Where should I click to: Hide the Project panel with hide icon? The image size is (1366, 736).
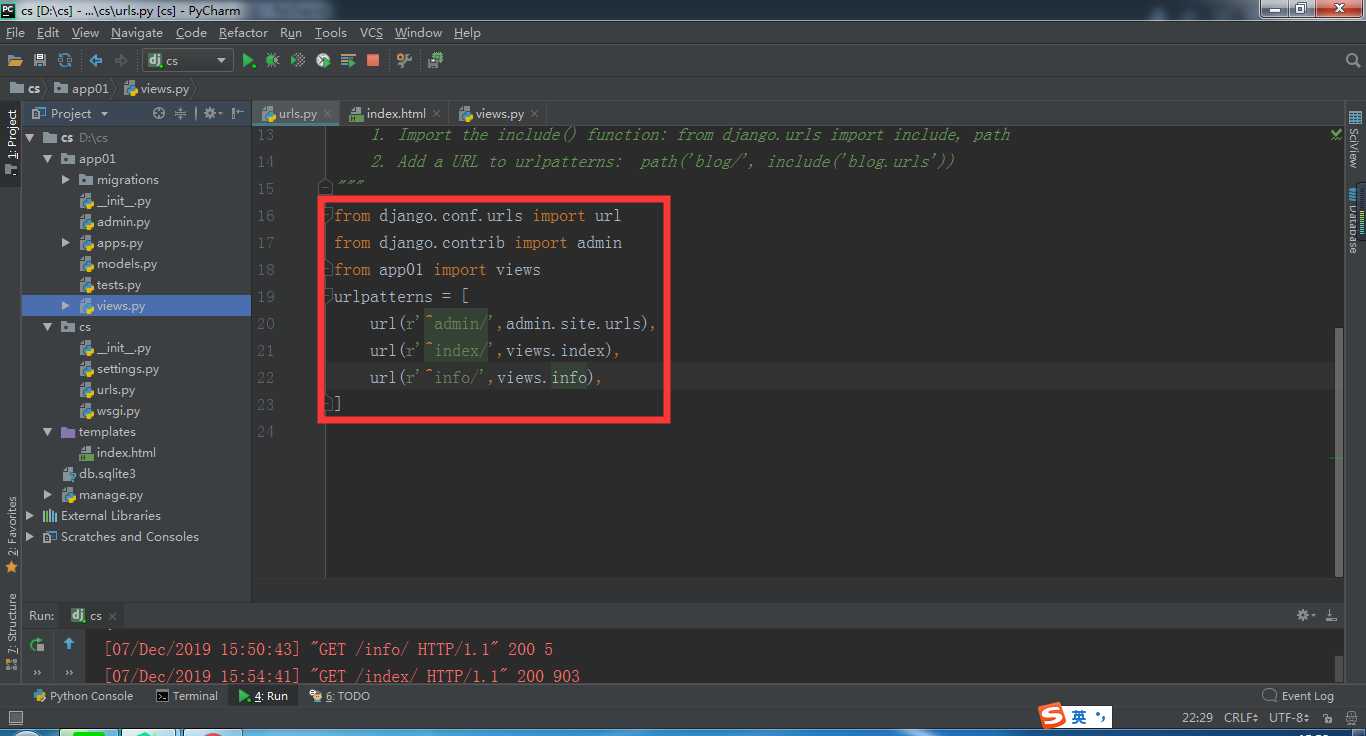[237, 113]
